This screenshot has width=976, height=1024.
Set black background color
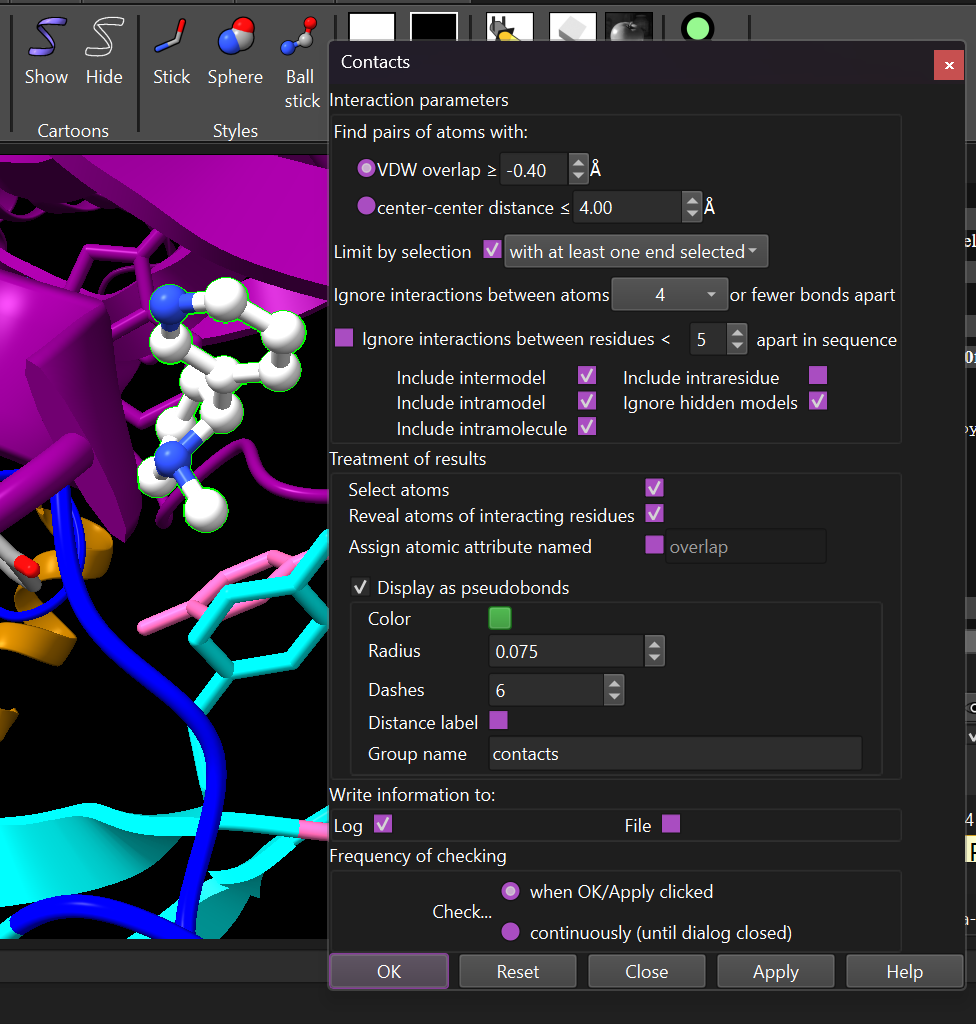pos(433,28)
